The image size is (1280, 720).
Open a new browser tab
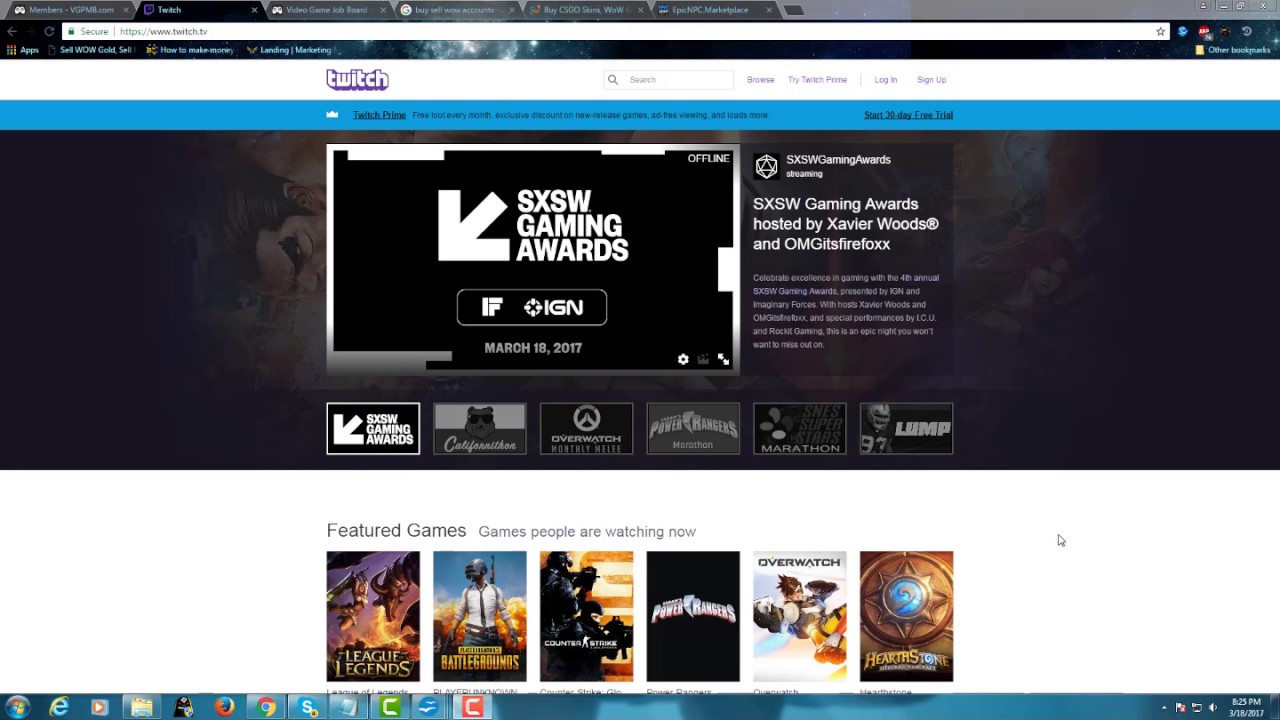tap(793, 10)
